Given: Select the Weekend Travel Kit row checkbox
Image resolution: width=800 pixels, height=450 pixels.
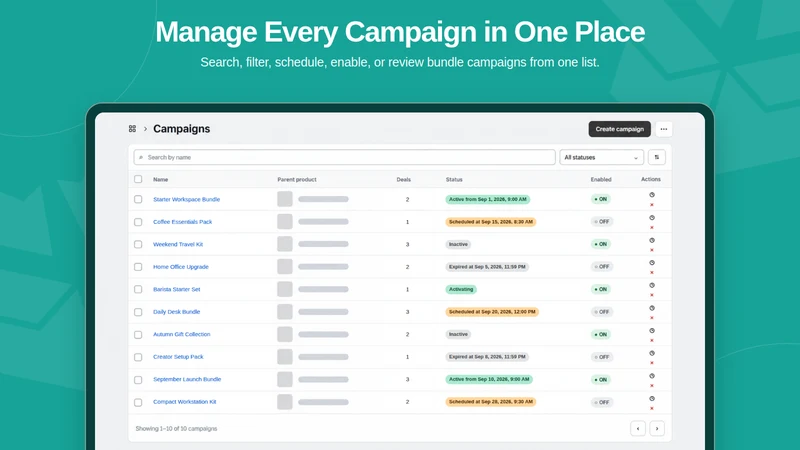Looking at the screenshot, I should 138,244.
